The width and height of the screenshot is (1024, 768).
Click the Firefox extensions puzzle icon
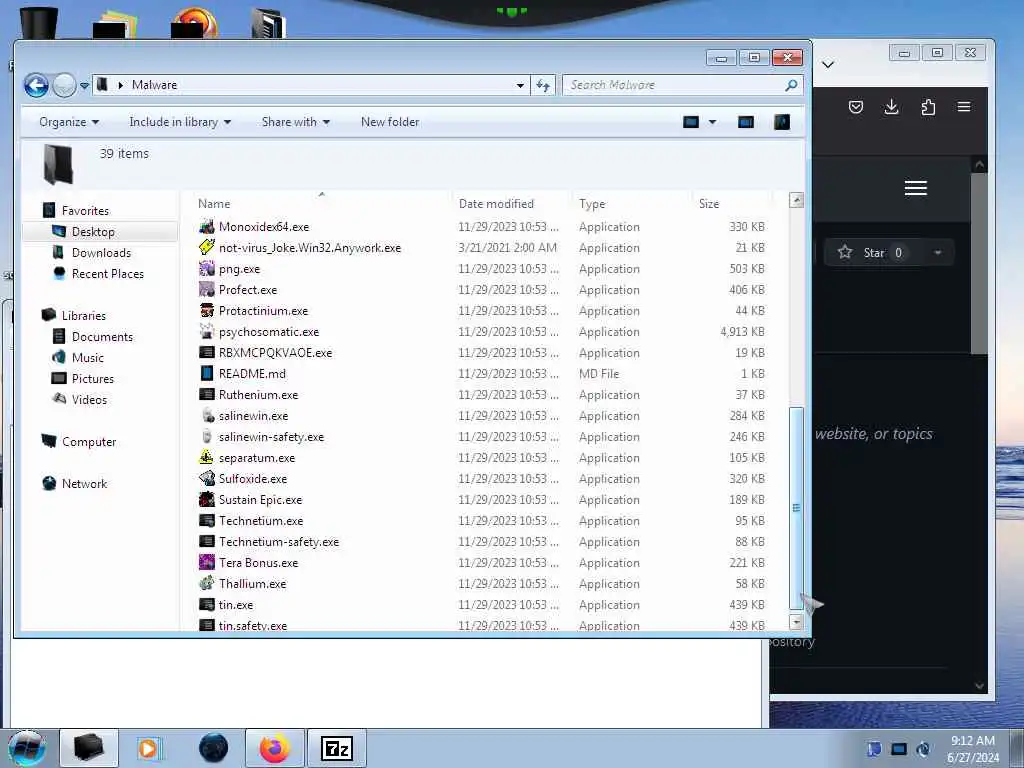pos(928,107)
